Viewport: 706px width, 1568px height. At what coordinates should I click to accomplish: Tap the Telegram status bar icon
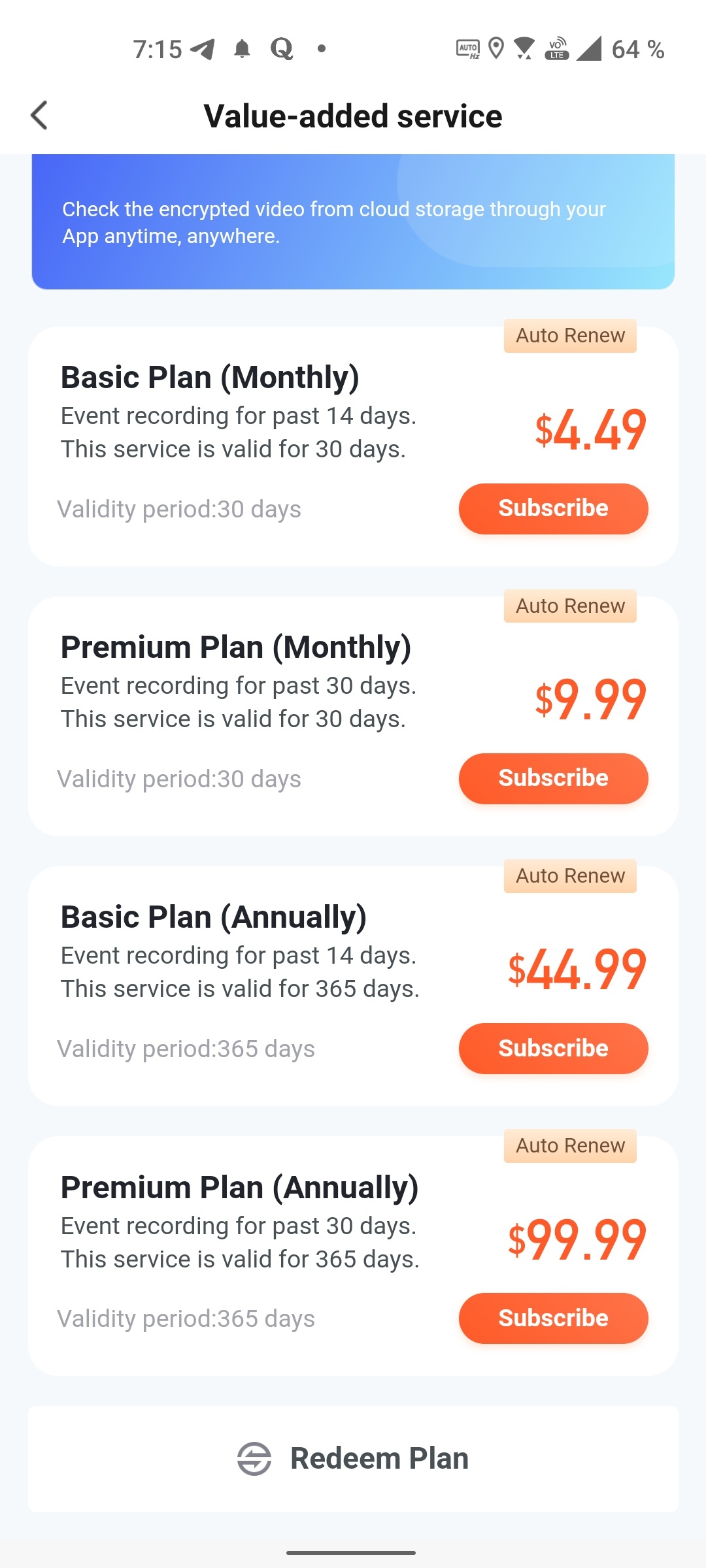coord(203,49)
